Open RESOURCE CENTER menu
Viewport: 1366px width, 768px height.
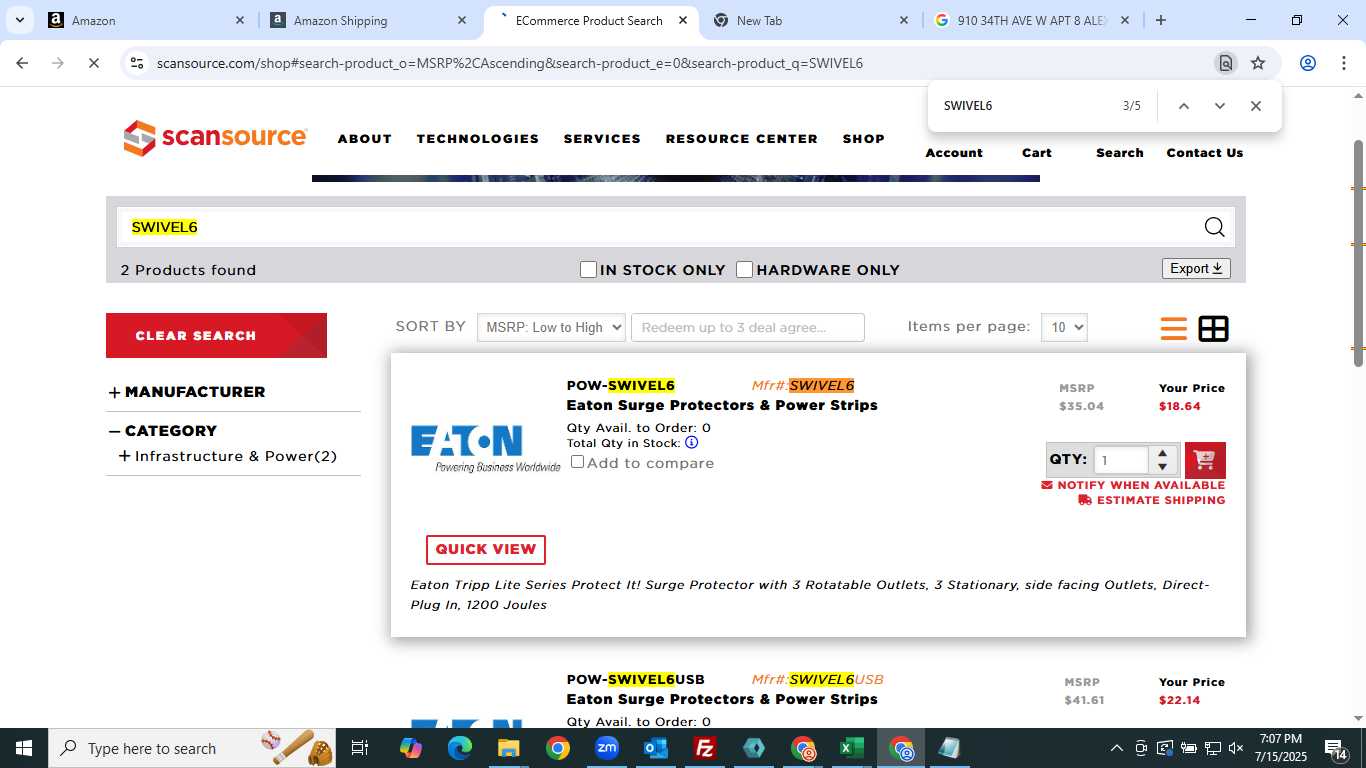click(x=742, y=139)
